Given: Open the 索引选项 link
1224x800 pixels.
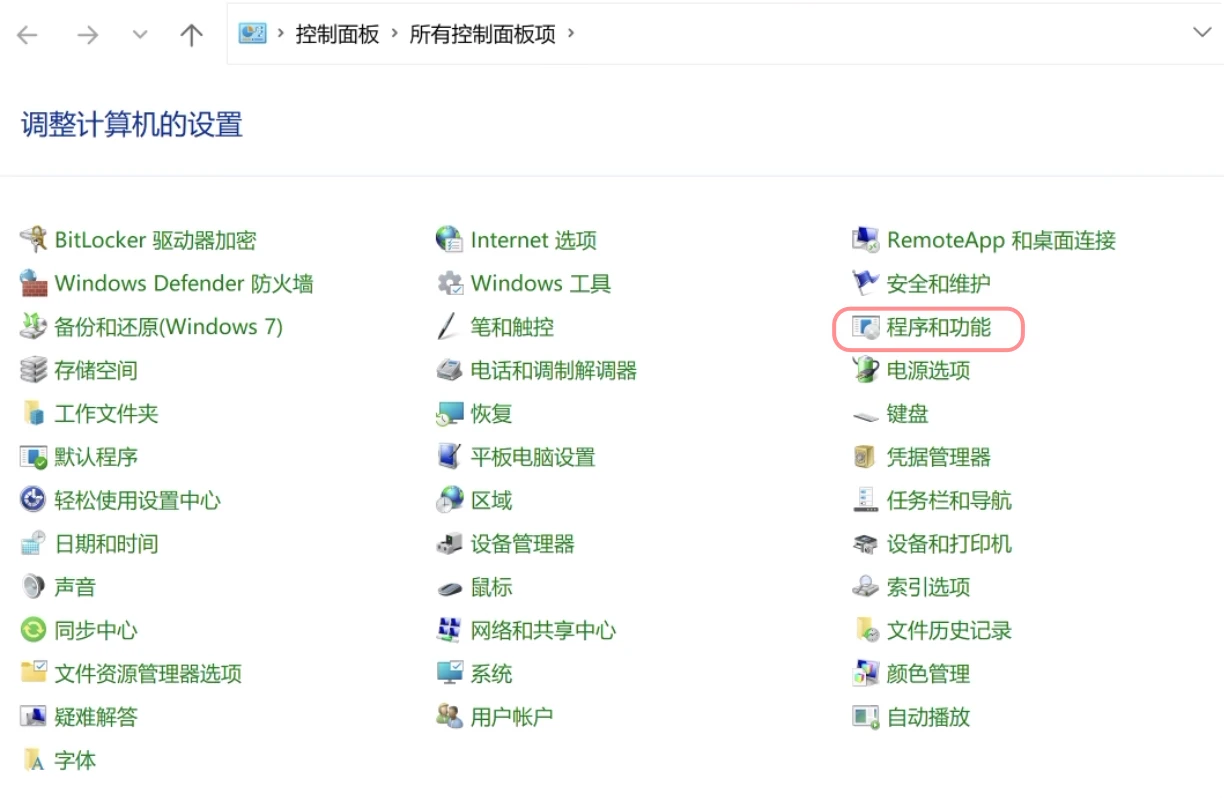Looking at the screenshot, I should [929, 587].
